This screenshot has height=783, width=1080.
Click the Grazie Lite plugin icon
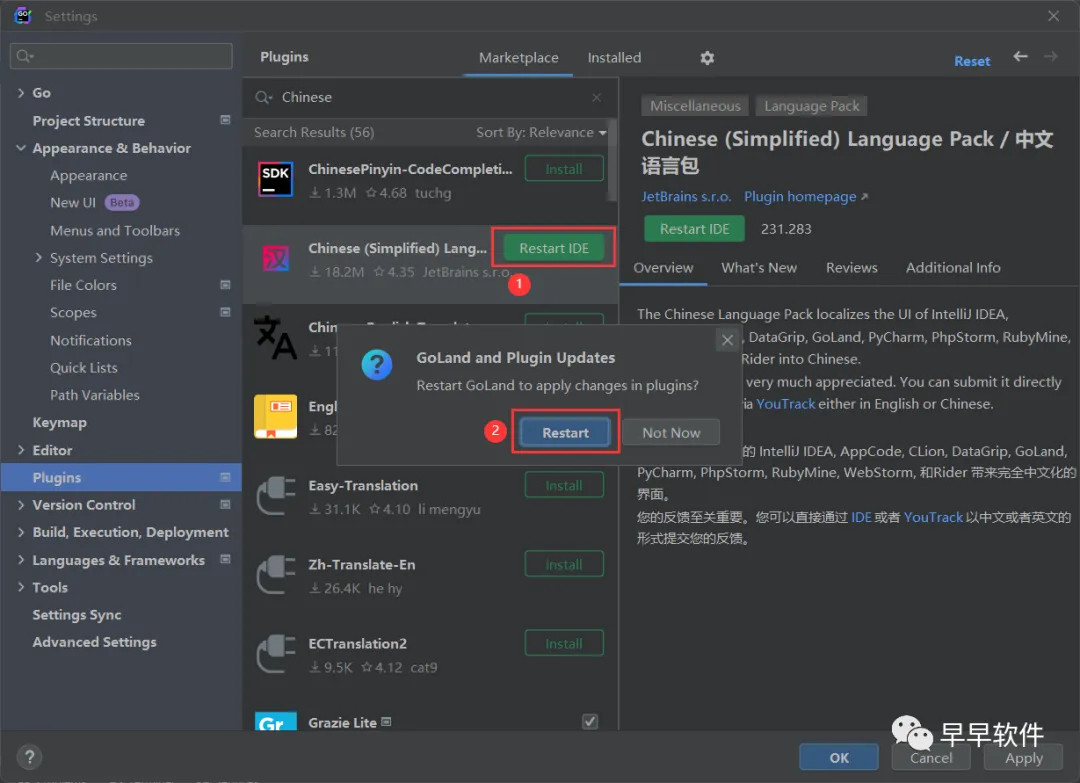click(276, 721)
